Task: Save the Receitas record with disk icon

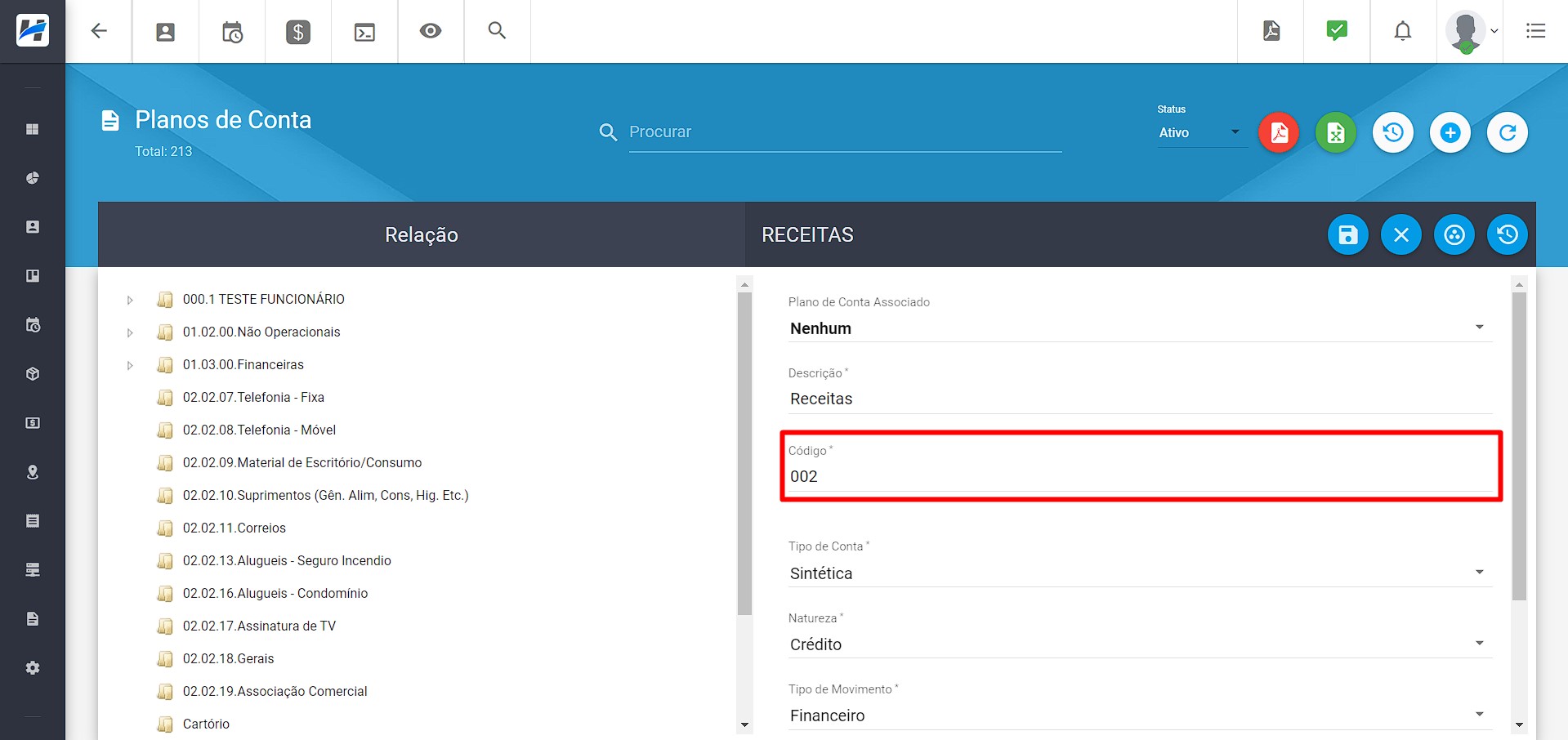Action: pyautogui.click(x=1348, y=235)
